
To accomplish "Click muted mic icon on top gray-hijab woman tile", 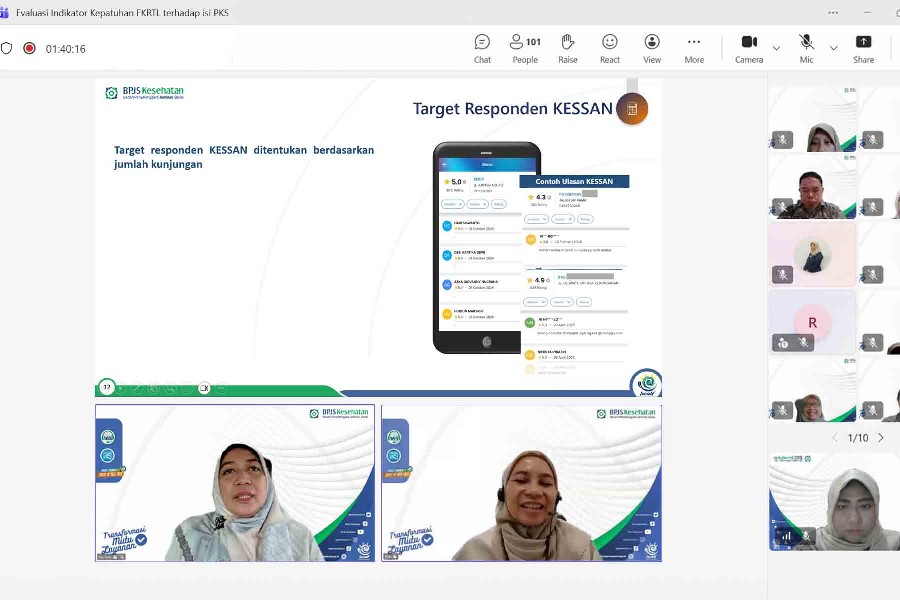I will 782,140.
